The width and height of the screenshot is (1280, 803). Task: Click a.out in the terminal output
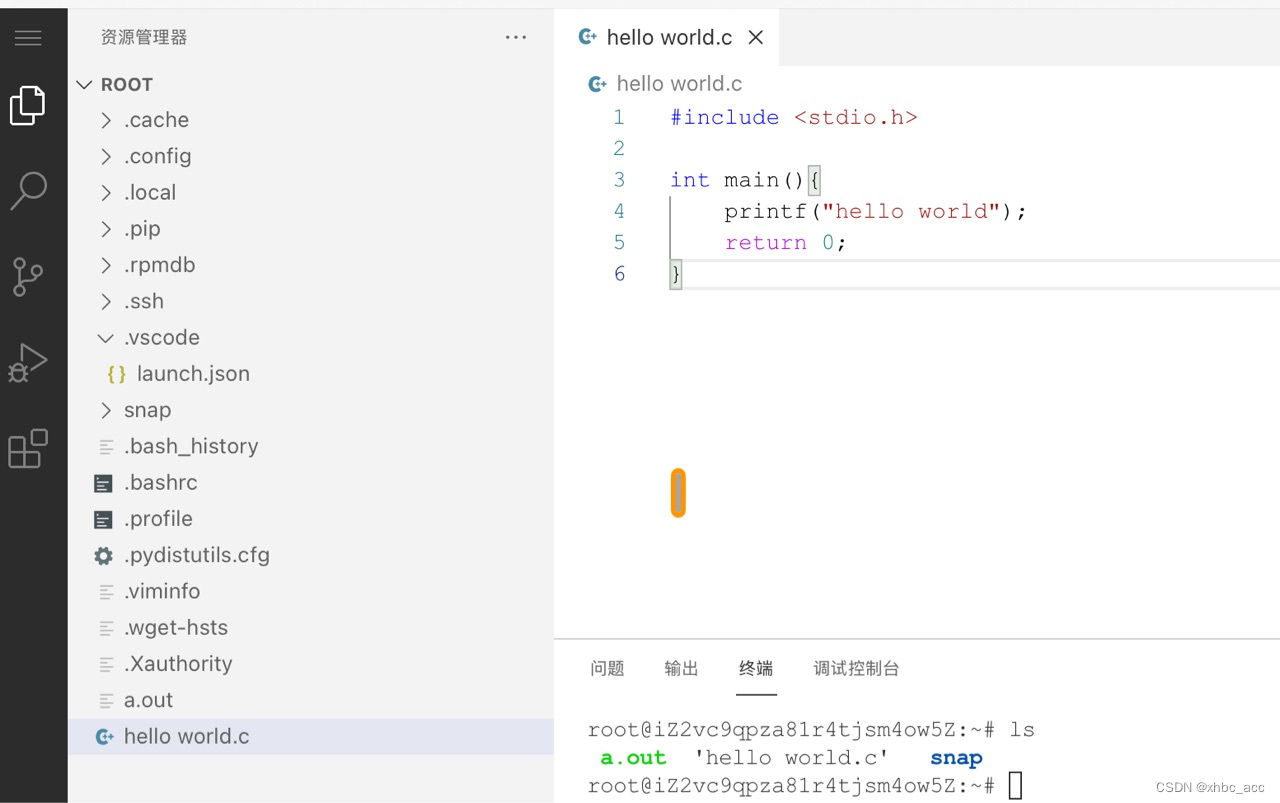coord(633,758)
